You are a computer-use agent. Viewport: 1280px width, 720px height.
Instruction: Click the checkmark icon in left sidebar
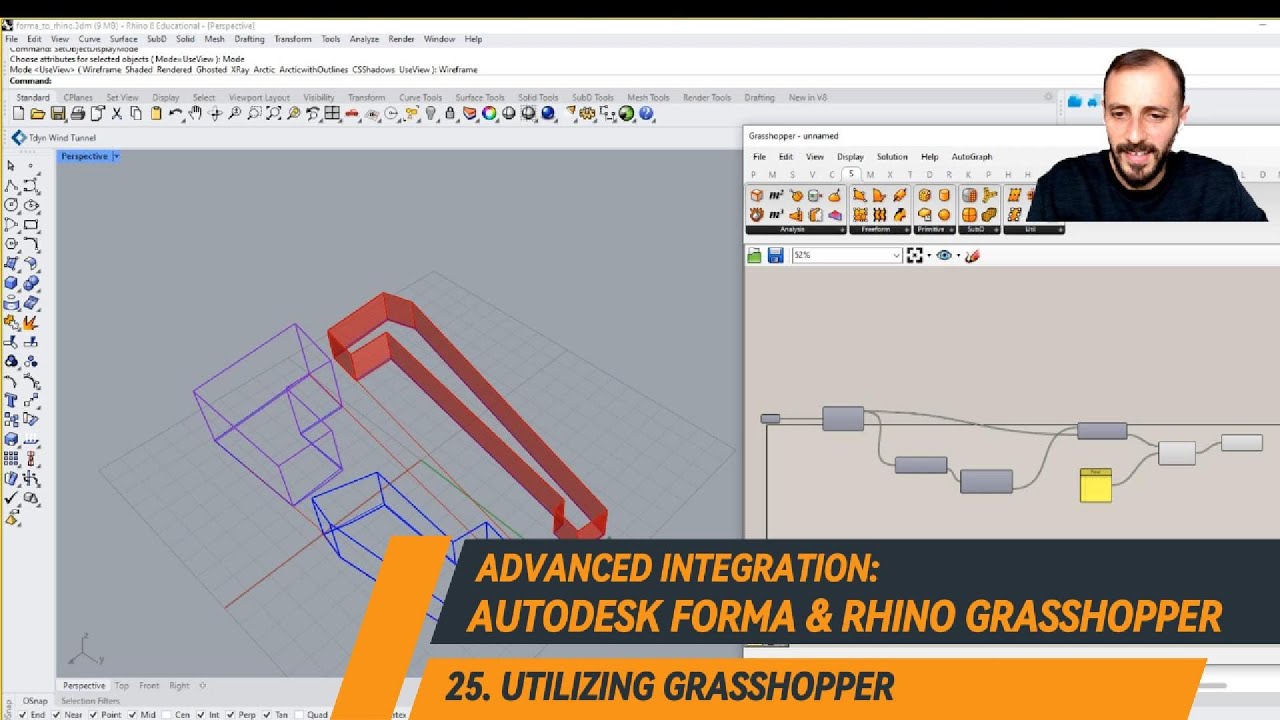point(11,497)
